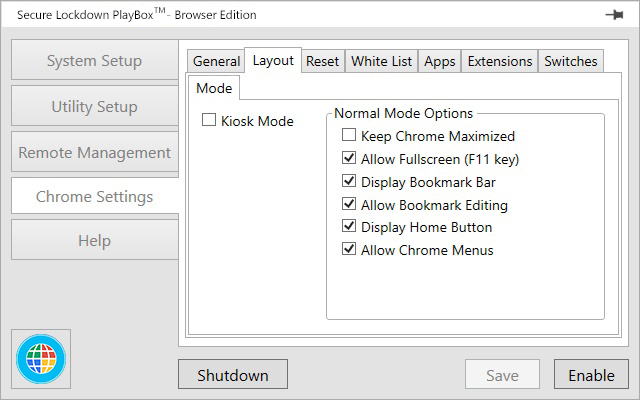The width and height of the screenshot is (640, 400).
Task: Select Chrome Settings section
Action: click(x=95, y=196)
